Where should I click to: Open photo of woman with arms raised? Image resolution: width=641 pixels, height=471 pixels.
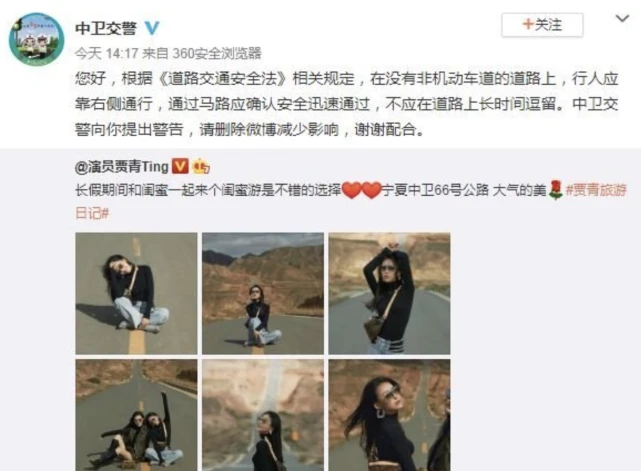tap(389, 293)
